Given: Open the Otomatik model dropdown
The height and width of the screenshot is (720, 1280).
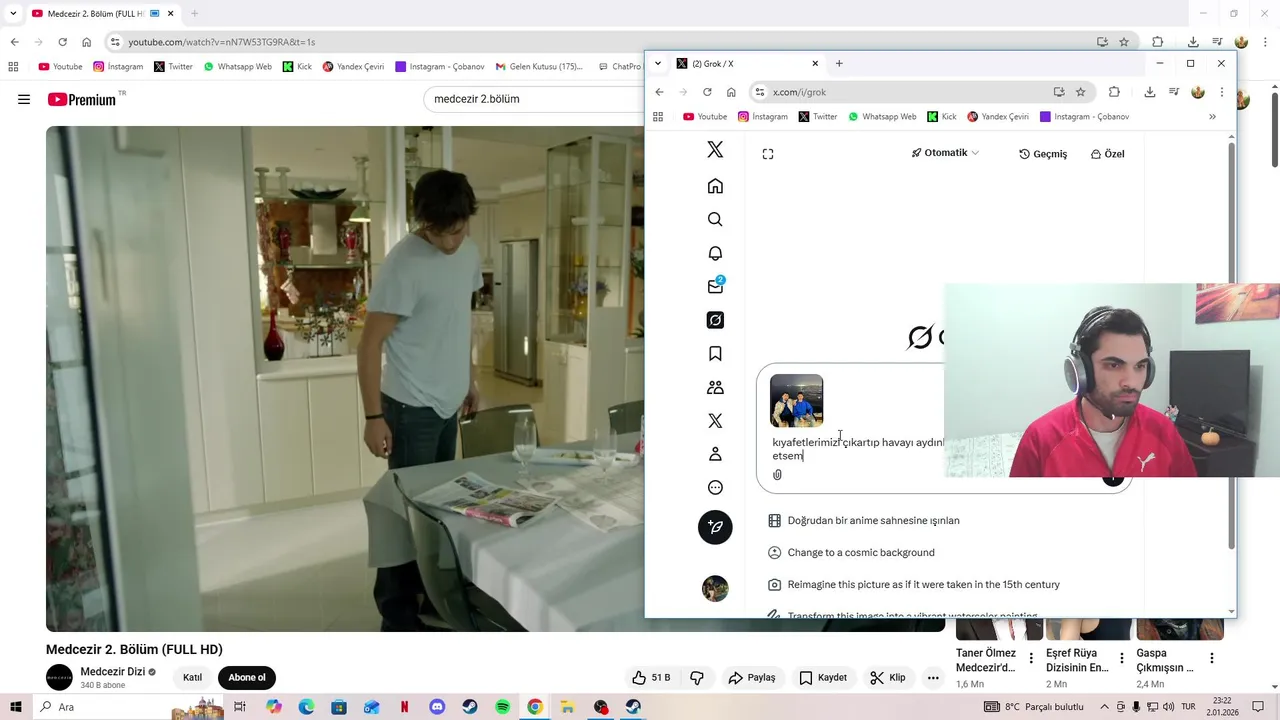Looking at the screenshot, I should (945, 153).
